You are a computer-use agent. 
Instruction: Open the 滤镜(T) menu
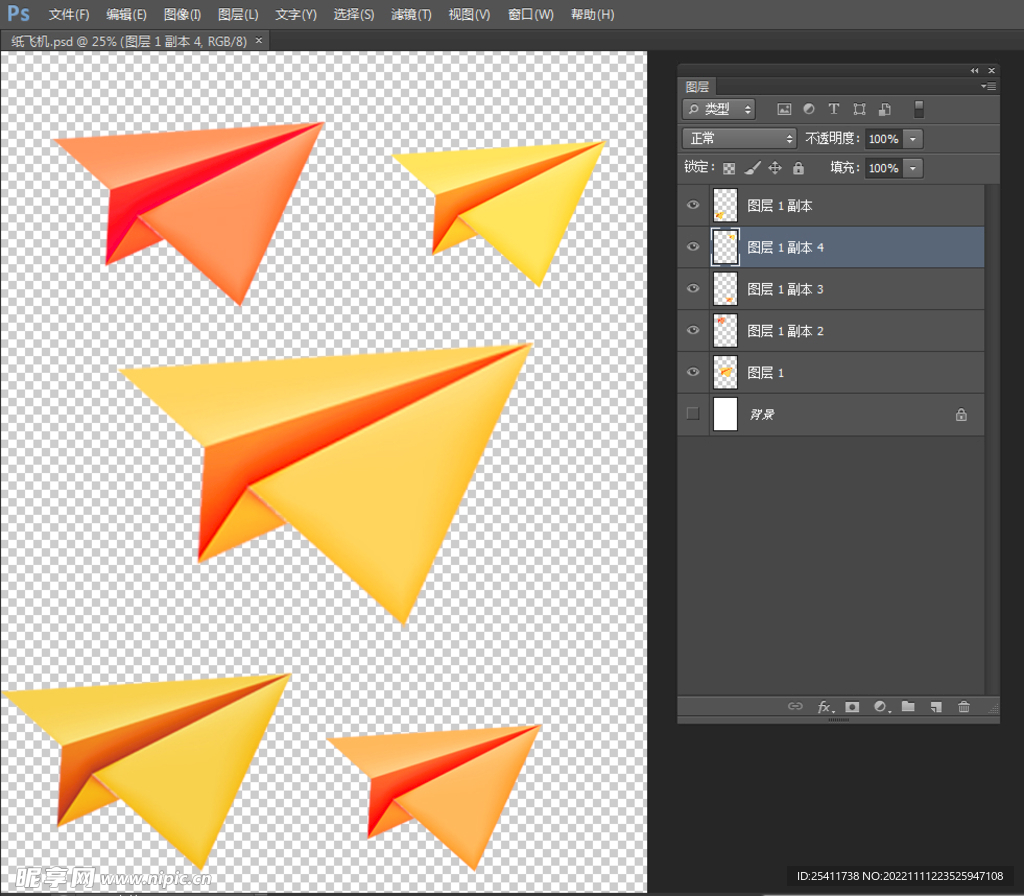(x=411, y=14)
